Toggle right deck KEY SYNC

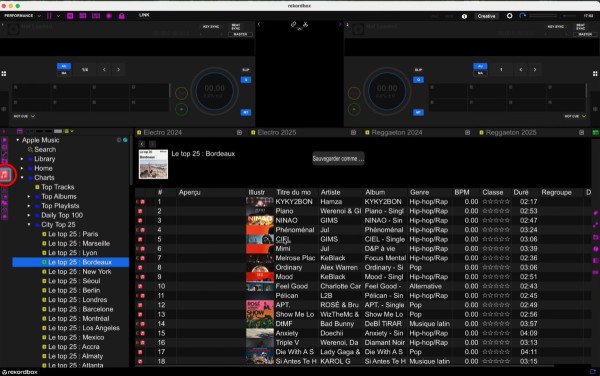(x=556, y=27)
